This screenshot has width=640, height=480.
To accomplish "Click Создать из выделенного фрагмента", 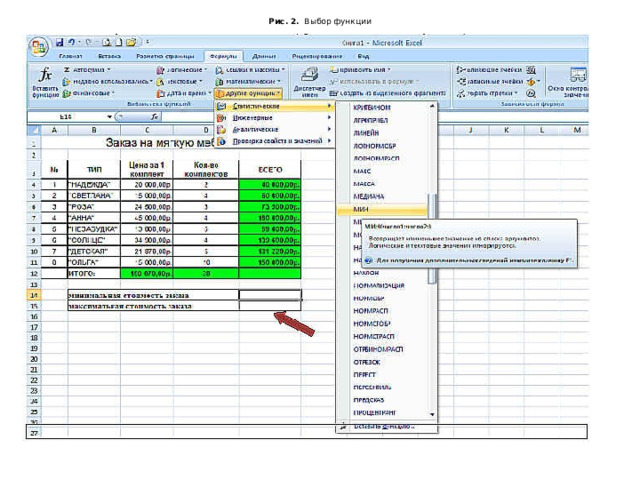I will point(388,93).
